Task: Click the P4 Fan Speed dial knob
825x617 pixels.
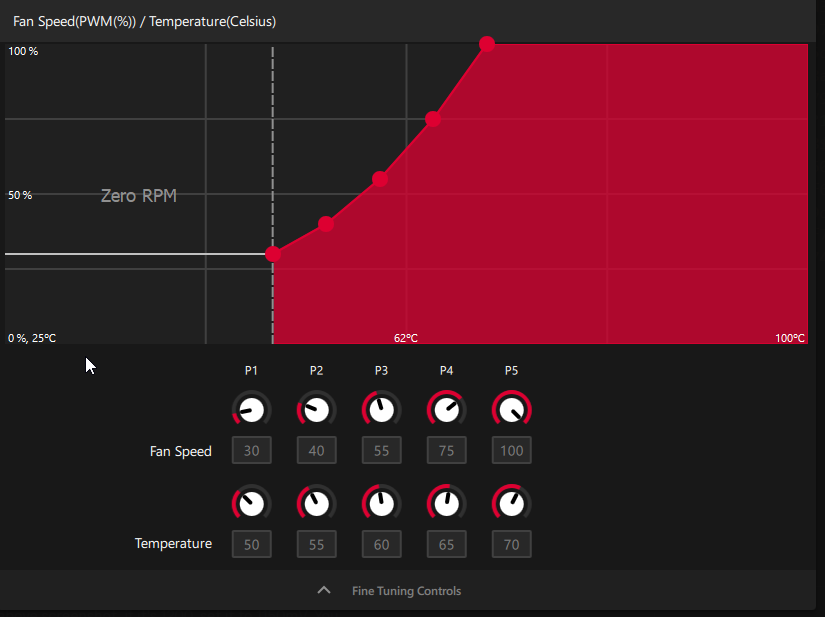Action: coord(446,410)
